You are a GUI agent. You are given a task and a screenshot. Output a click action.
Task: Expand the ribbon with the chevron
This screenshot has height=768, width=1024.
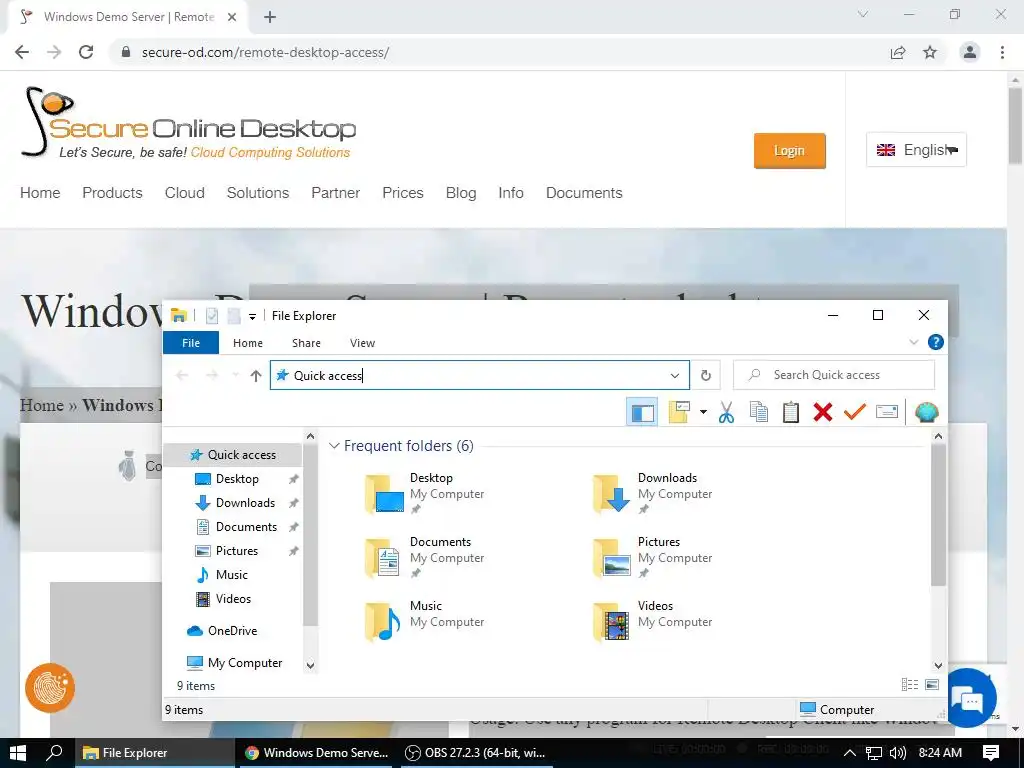pyautogui.click(x=914, y=342)
